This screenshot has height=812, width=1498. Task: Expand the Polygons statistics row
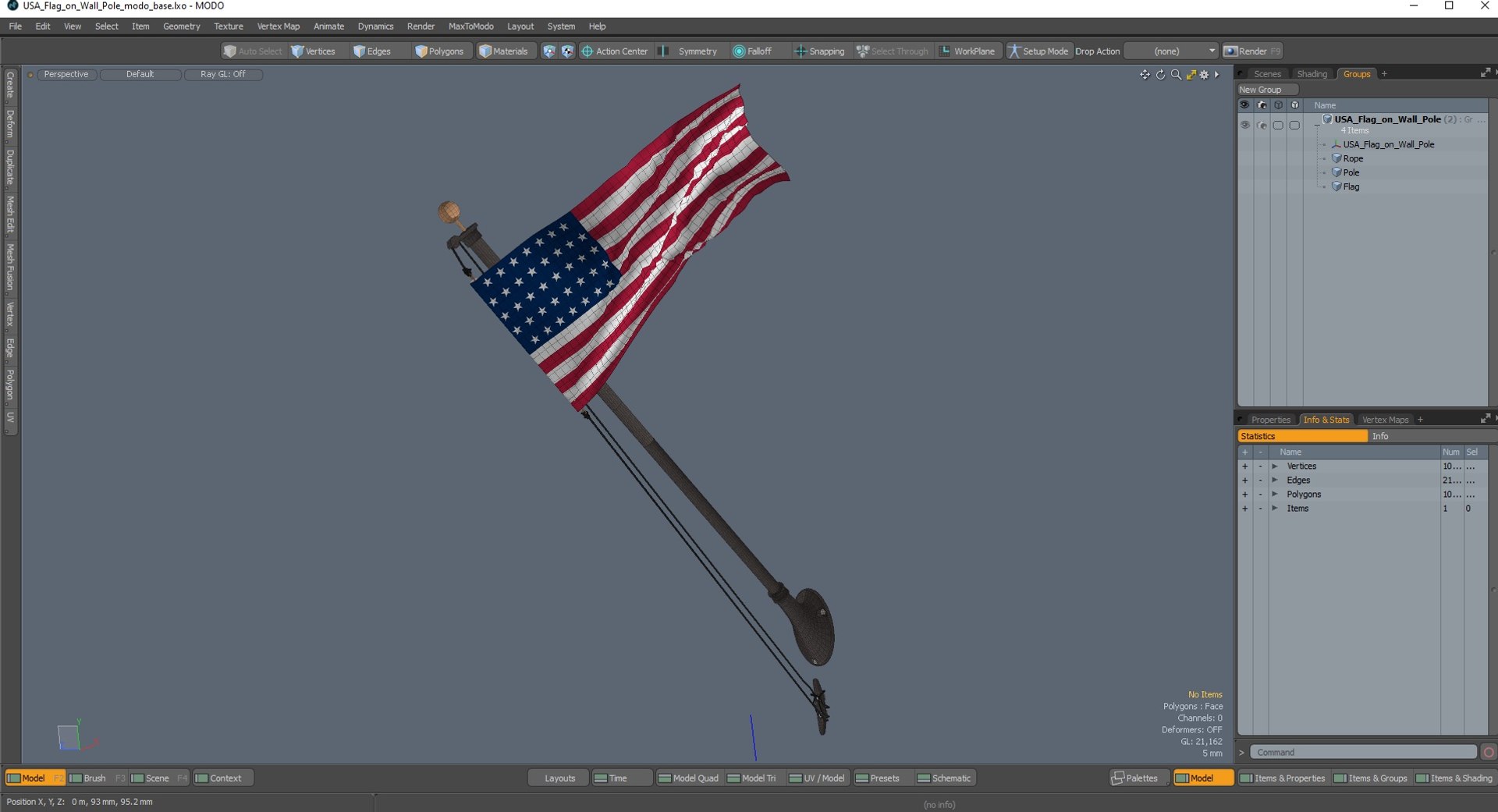pyautogui.click(x=1275, y=495)
